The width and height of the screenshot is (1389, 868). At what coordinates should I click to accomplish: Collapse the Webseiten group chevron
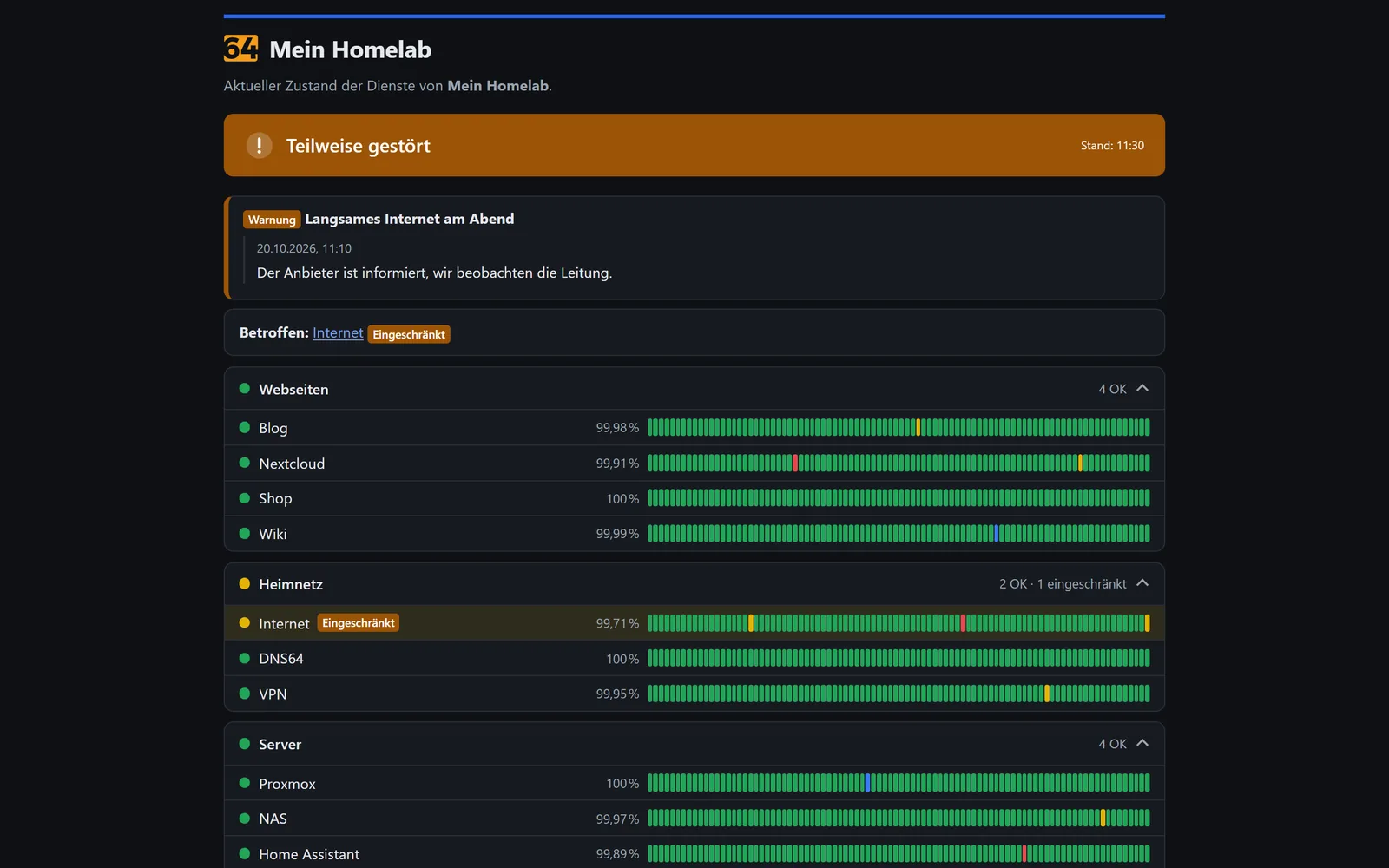click(x=1142, y=388)
